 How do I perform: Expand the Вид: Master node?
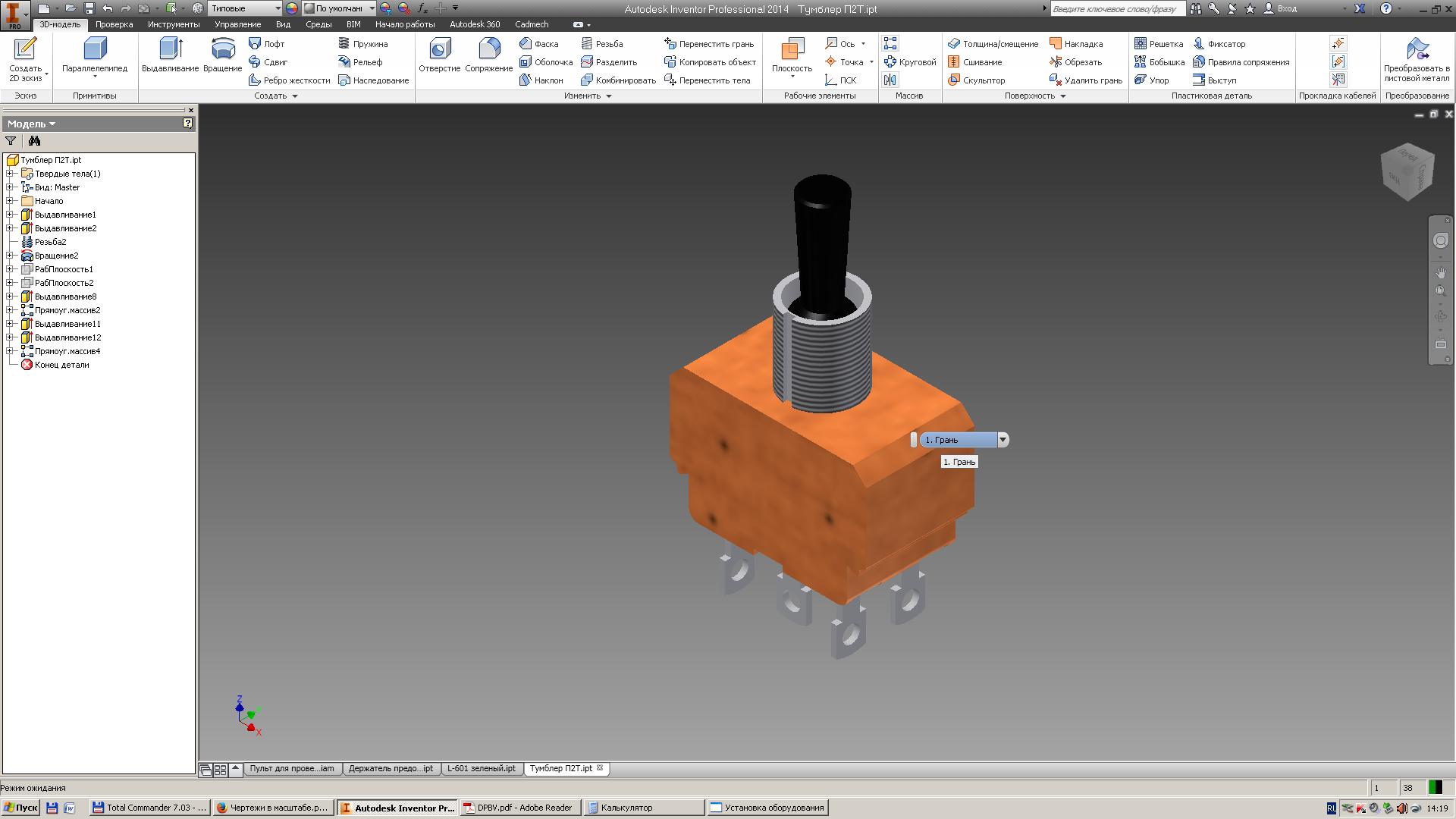tap(10, 187)
